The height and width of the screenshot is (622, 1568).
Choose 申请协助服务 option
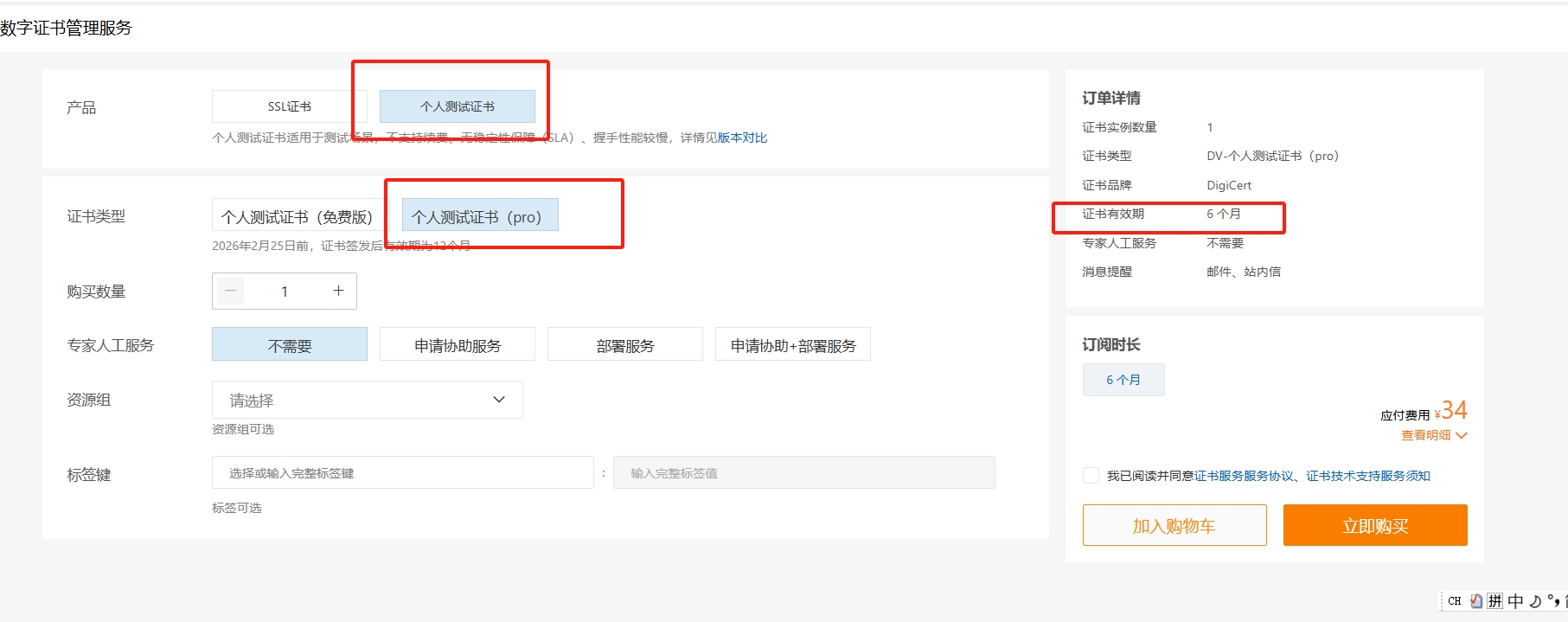tap(458, 345)
